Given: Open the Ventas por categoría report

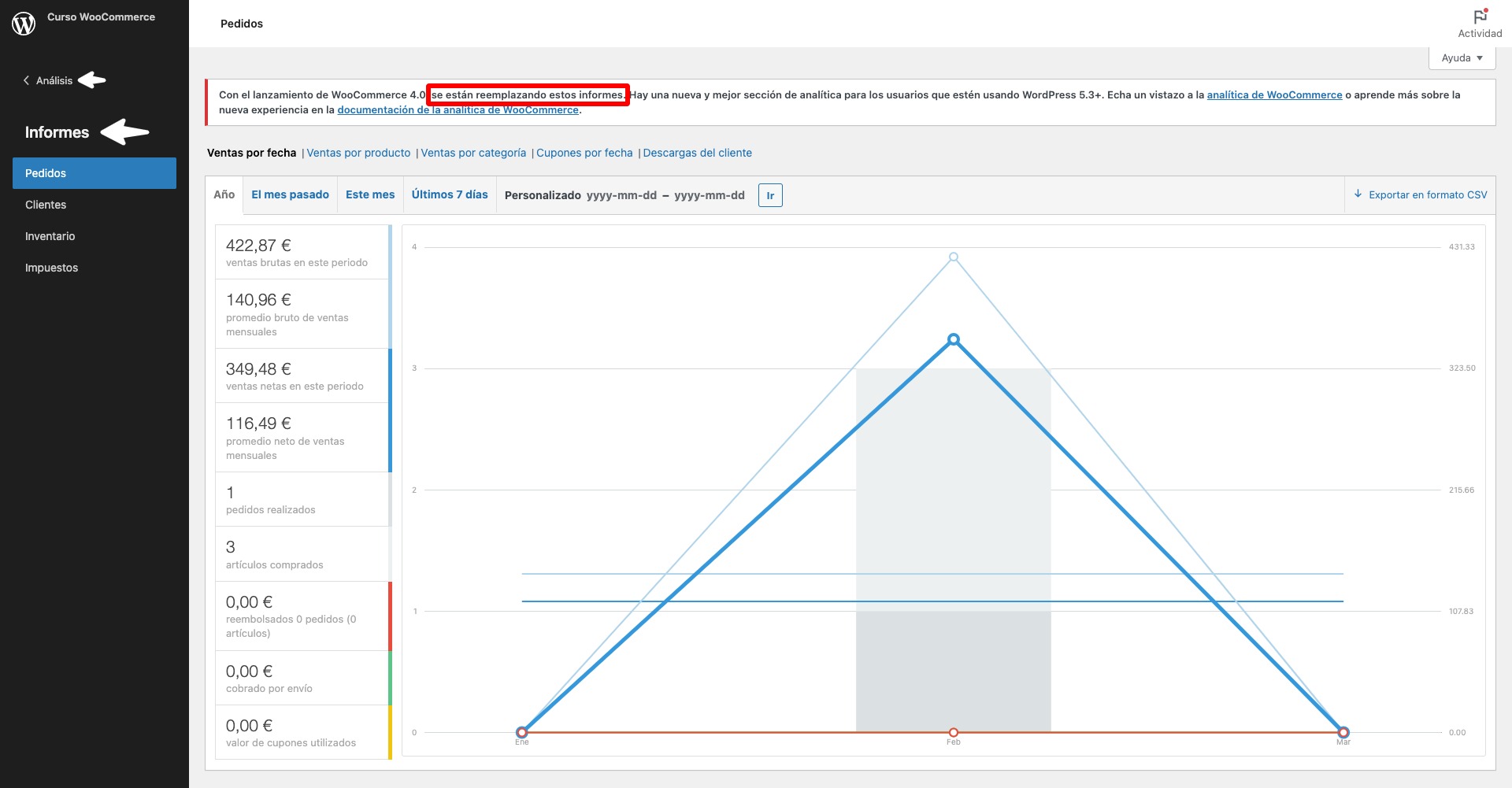Looking at the screenshot, I should pos(473,153).
